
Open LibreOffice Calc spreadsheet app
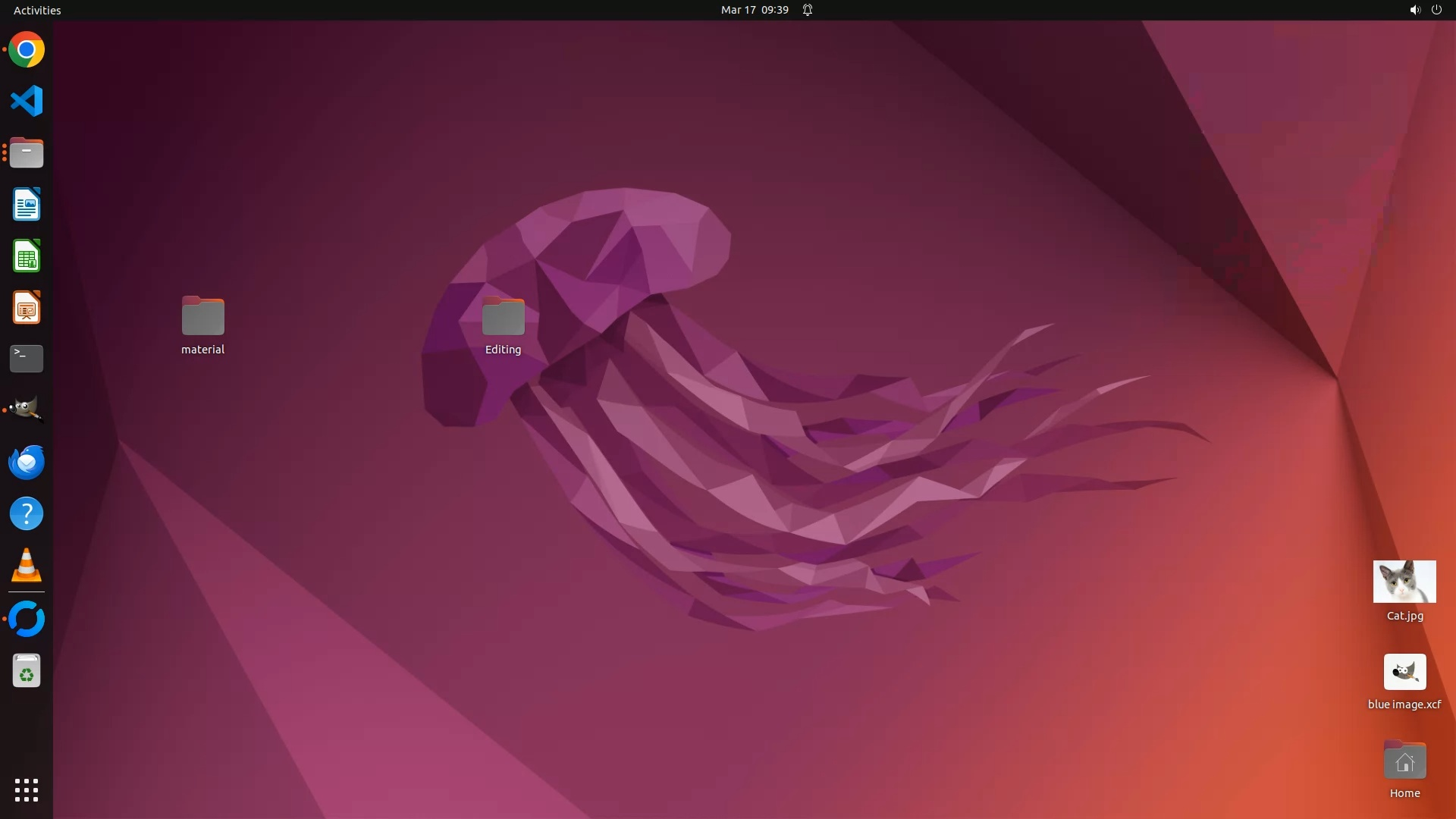[x=27, y=256]
